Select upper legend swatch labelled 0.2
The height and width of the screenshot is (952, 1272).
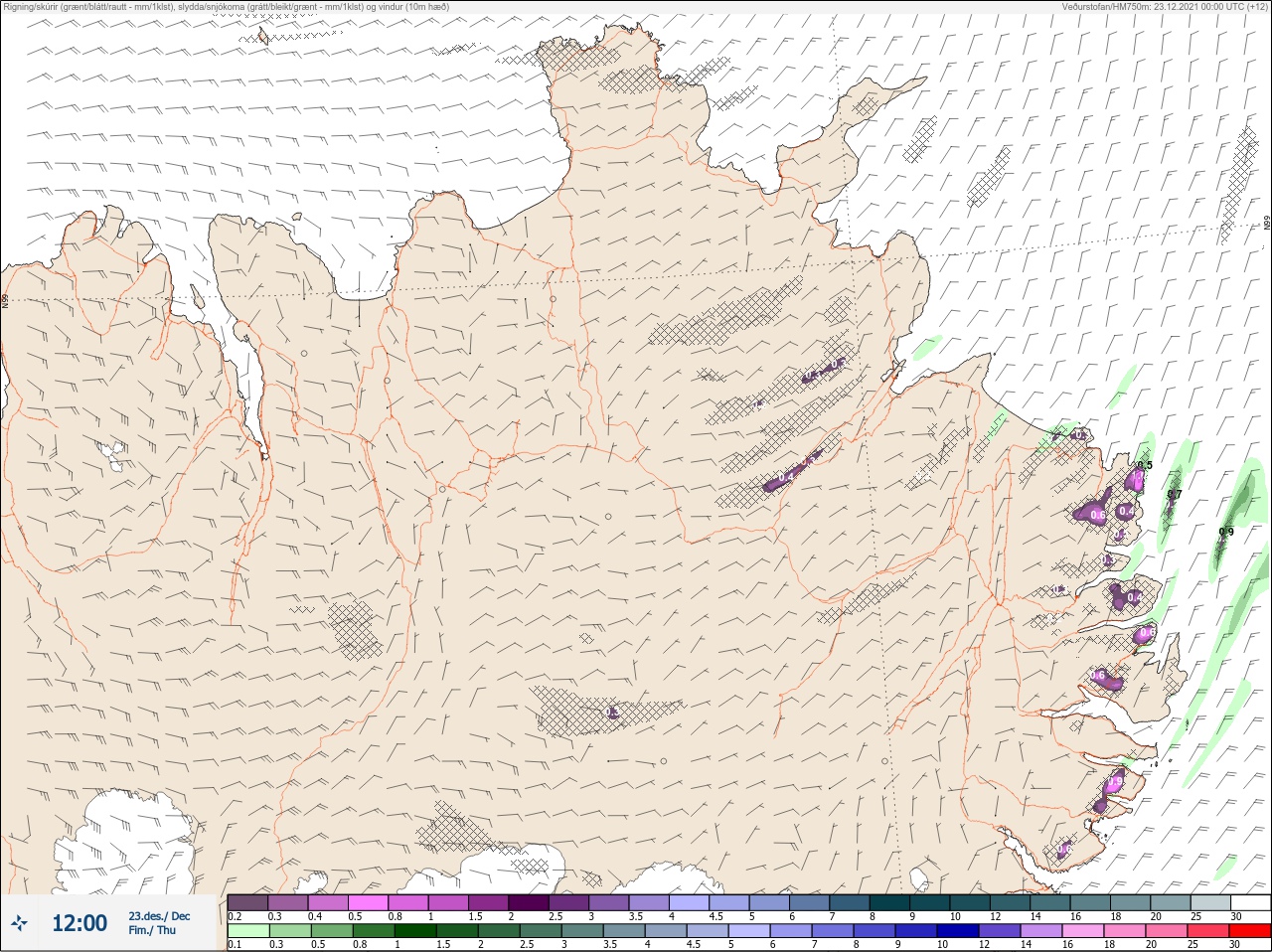click(247, 902)
